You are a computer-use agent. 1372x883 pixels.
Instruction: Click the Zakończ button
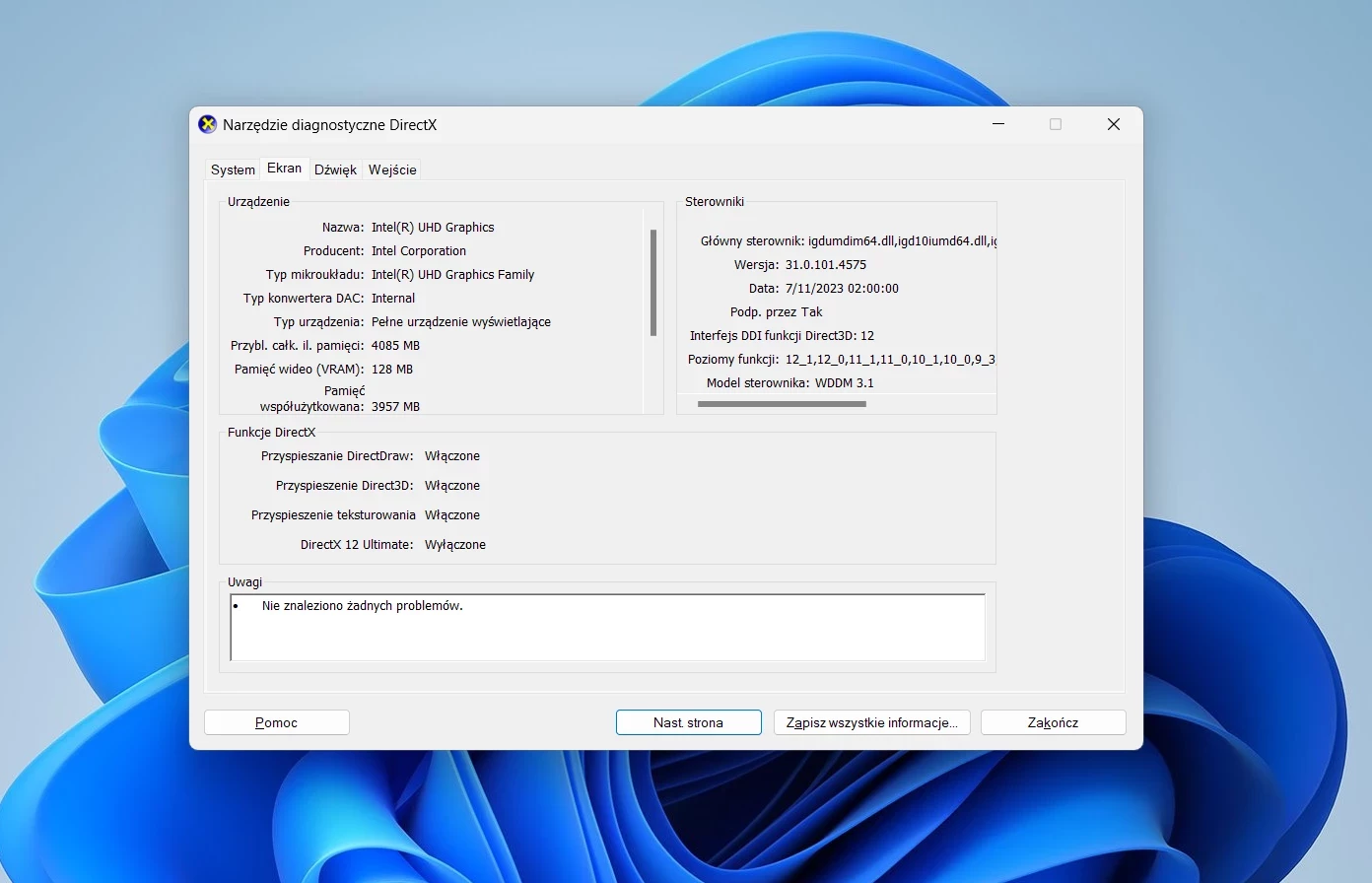[1054, 722]
